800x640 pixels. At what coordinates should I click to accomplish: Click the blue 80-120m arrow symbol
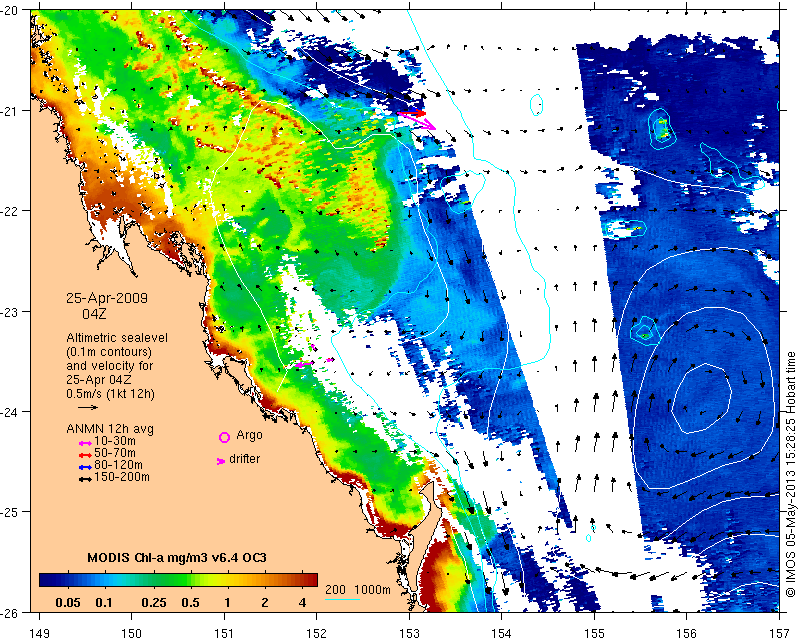coord(85,467)
